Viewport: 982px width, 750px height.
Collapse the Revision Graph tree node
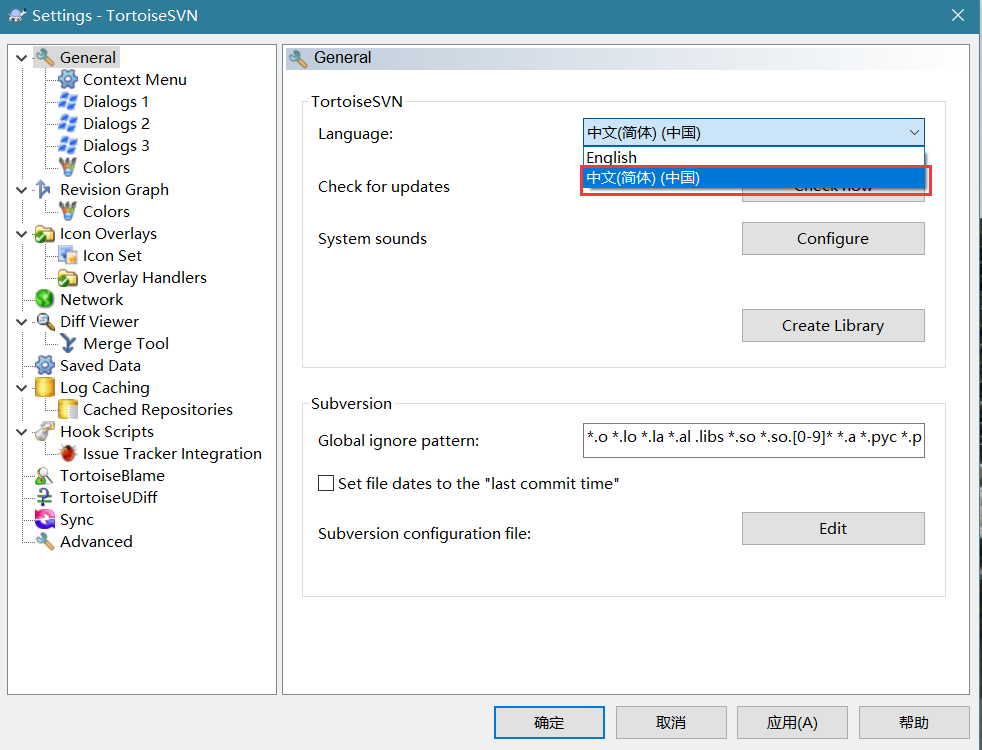(21, 190)
